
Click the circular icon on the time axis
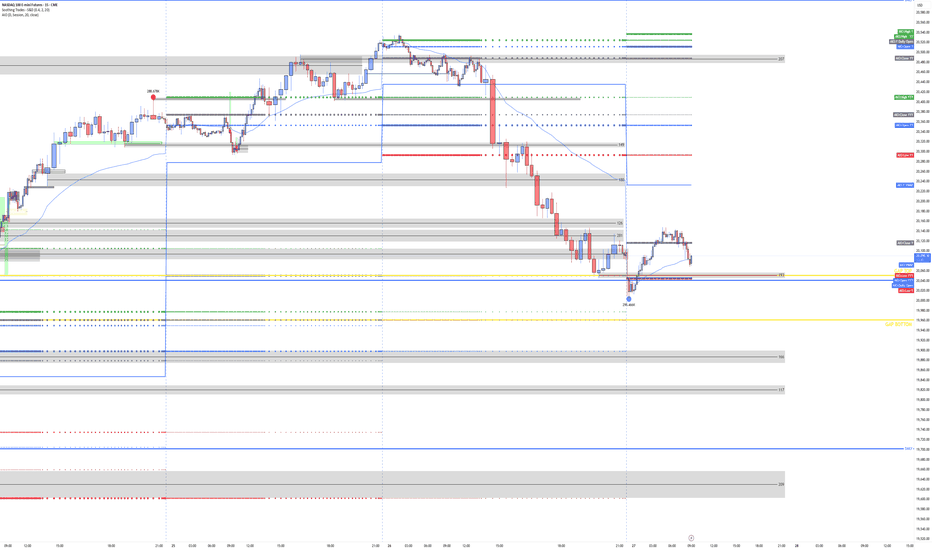[691, 538]
